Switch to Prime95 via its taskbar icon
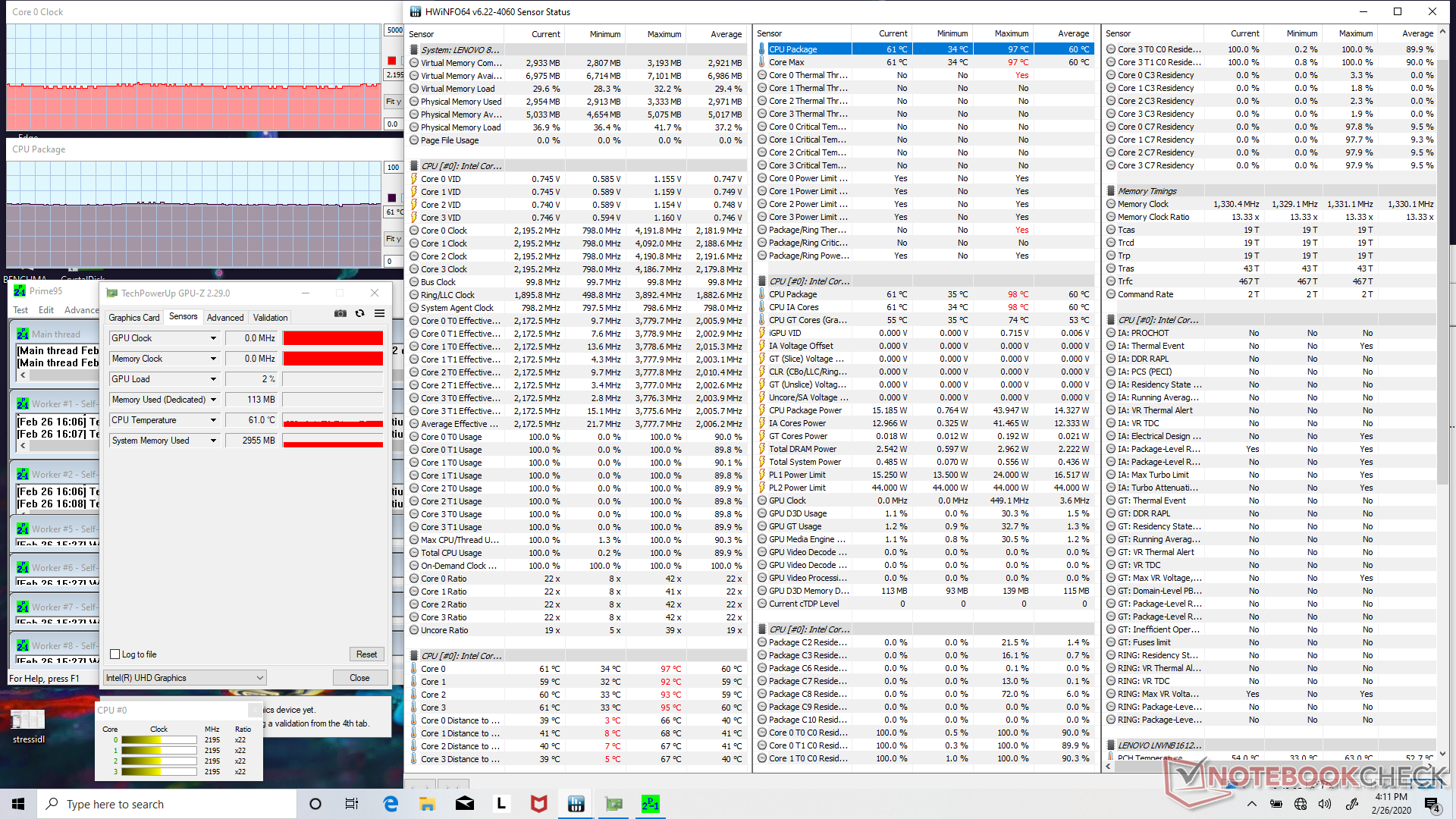 pos(650,804)
